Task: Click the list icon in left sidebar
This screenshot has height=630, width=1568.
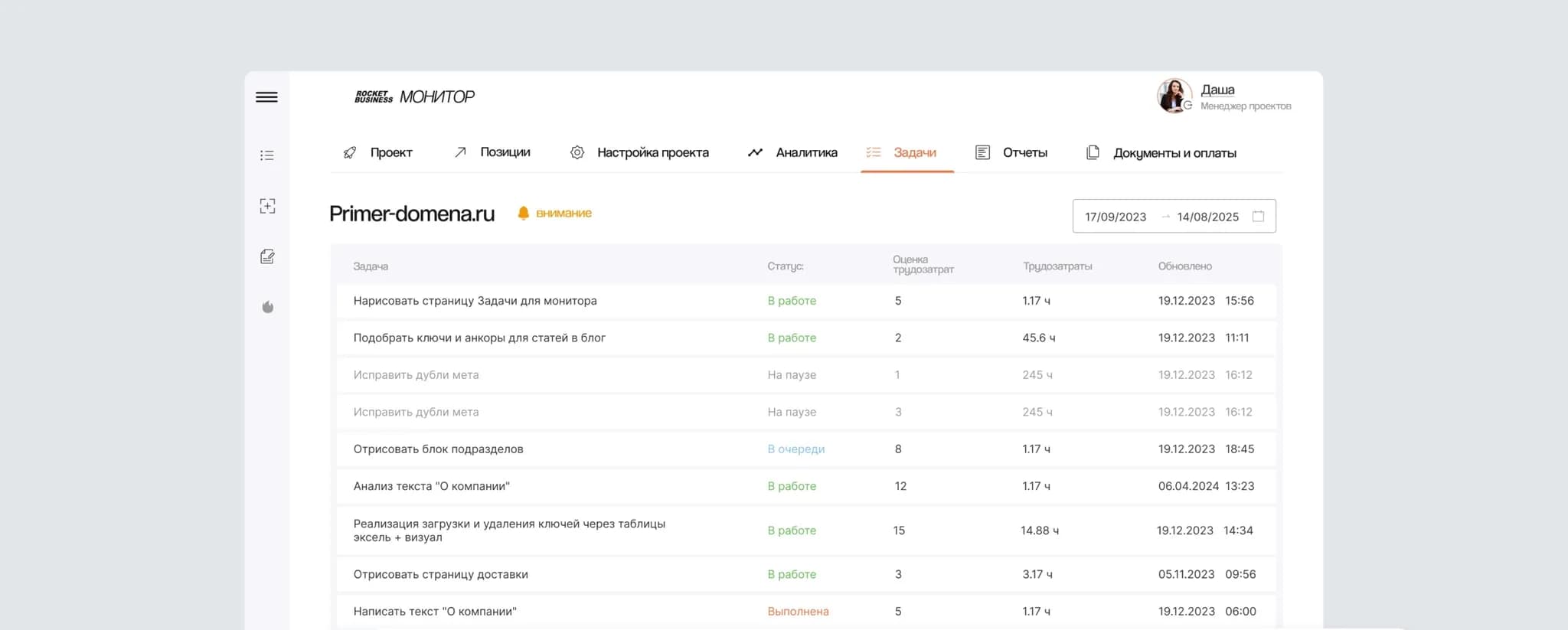Action: coord(266,155)
